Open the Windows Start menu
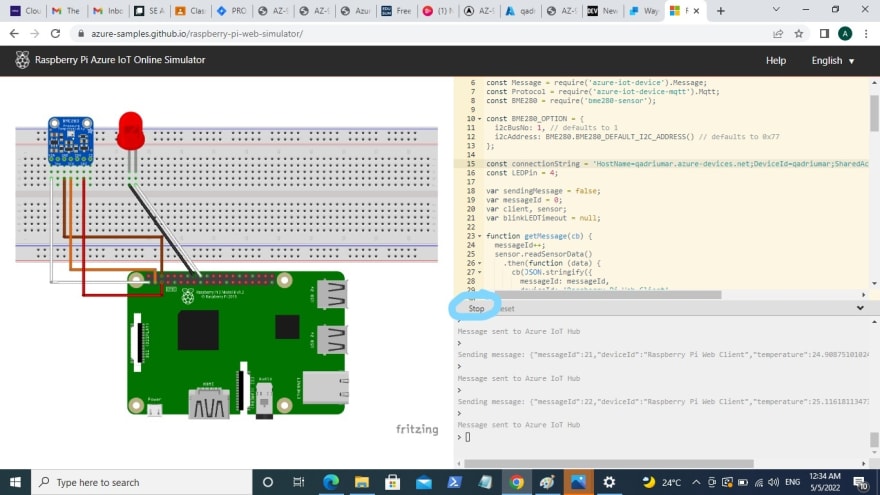Viewport: 880px width, 495px height. 15,482
